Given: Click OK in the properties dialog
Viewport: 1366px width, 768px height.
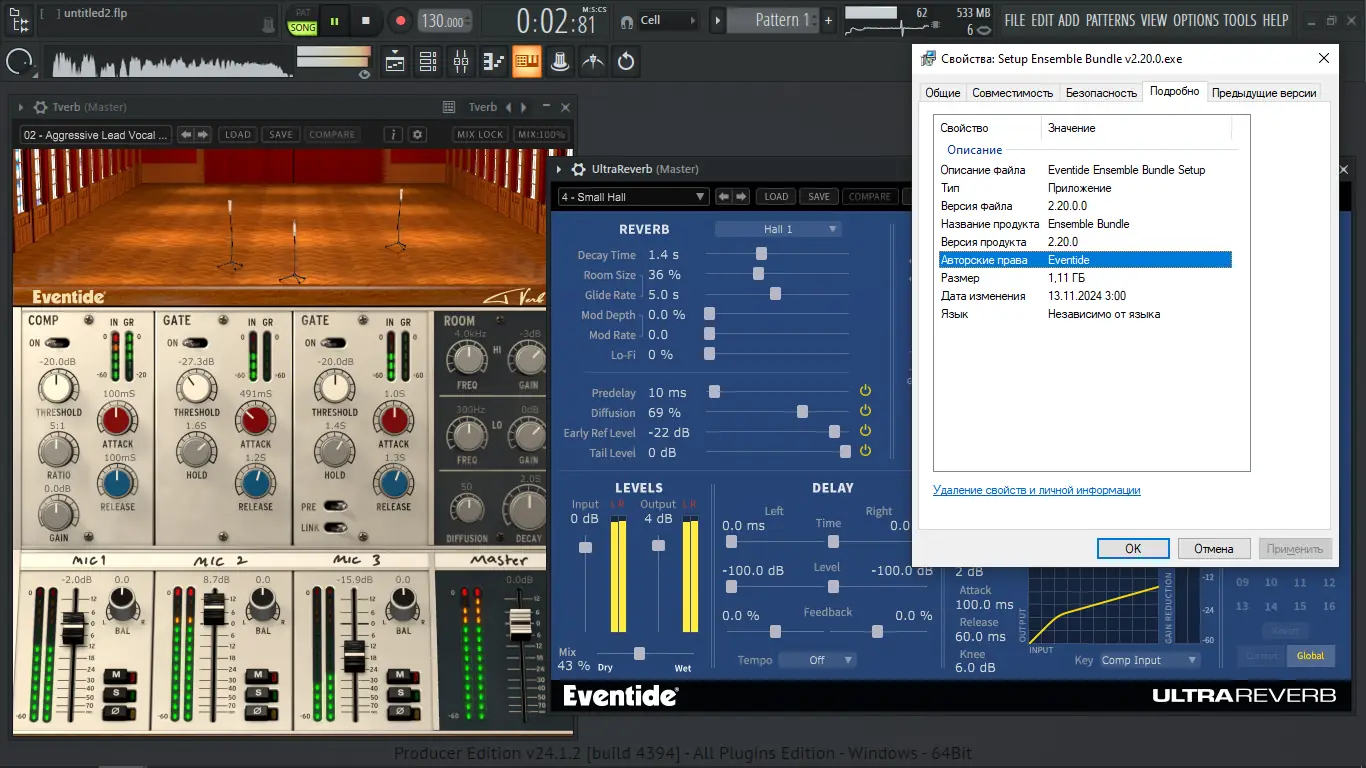Looking at the screenshot, I should click(1133, 548).
